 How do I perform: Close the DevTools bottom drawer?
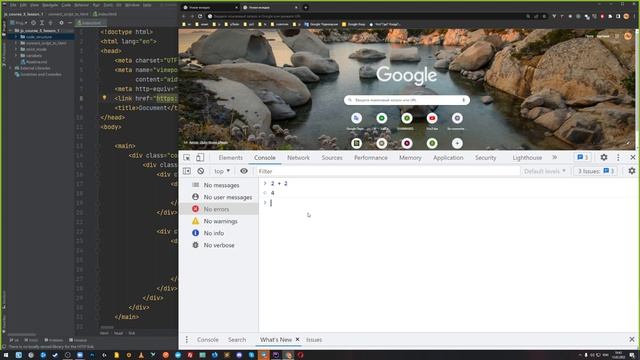632,339
